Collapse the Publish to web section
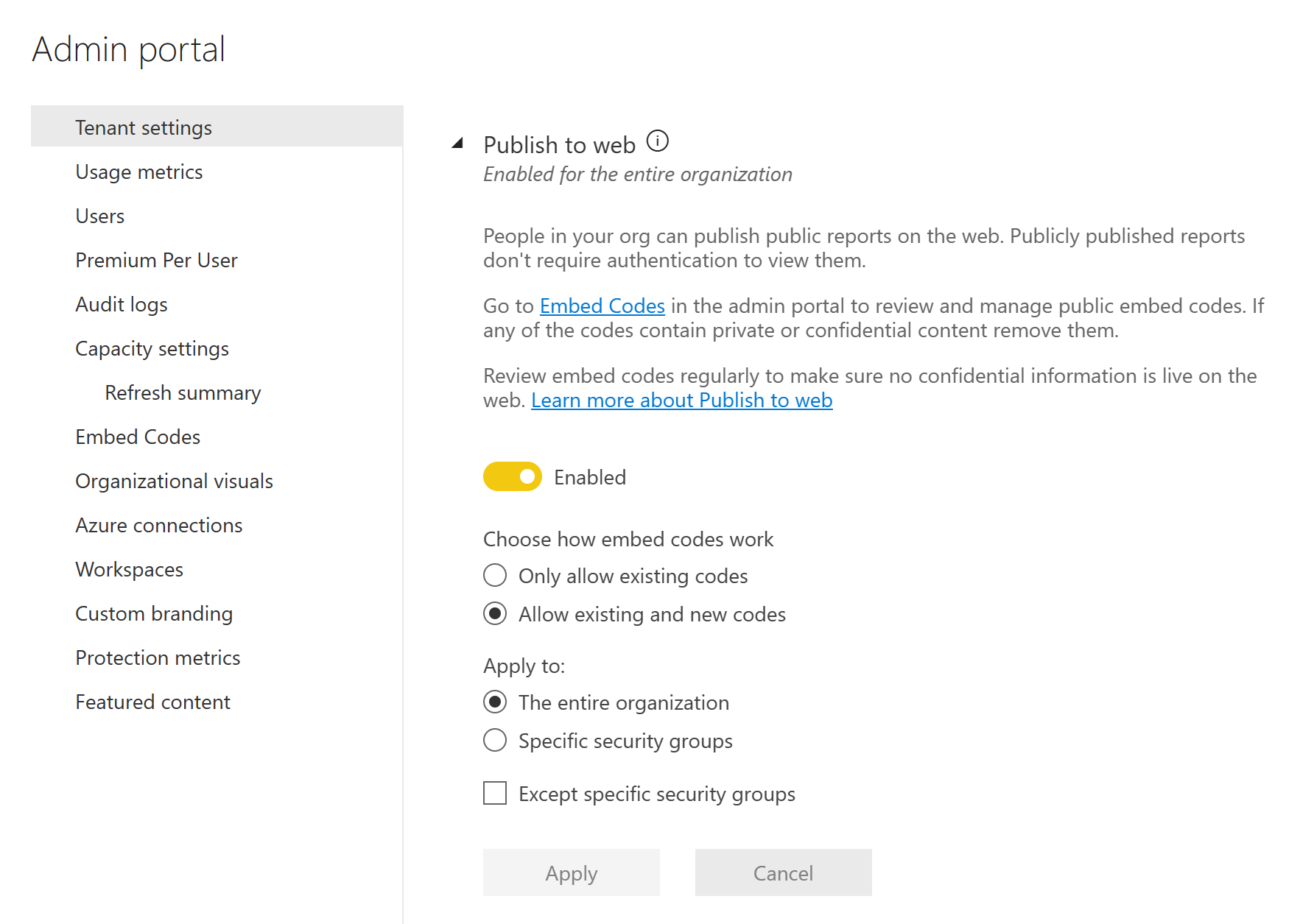Screen dimensions: 1300x924 457,144
